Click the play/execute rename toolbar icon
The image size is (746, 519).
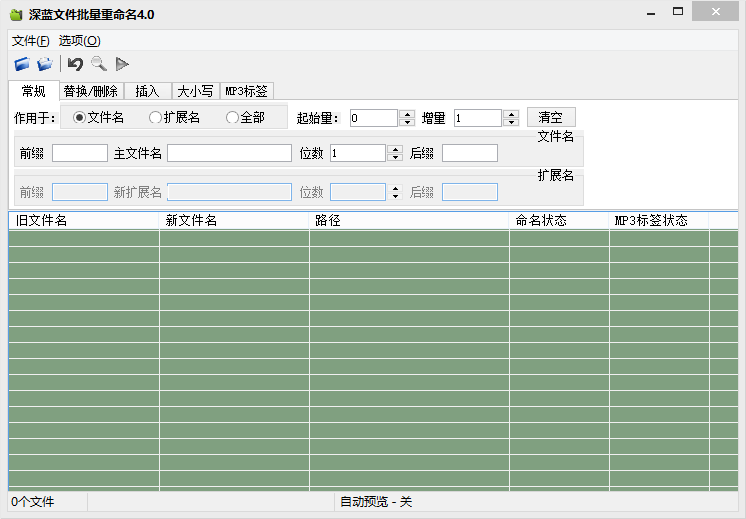pyautogui.click(x=122, y=64)
